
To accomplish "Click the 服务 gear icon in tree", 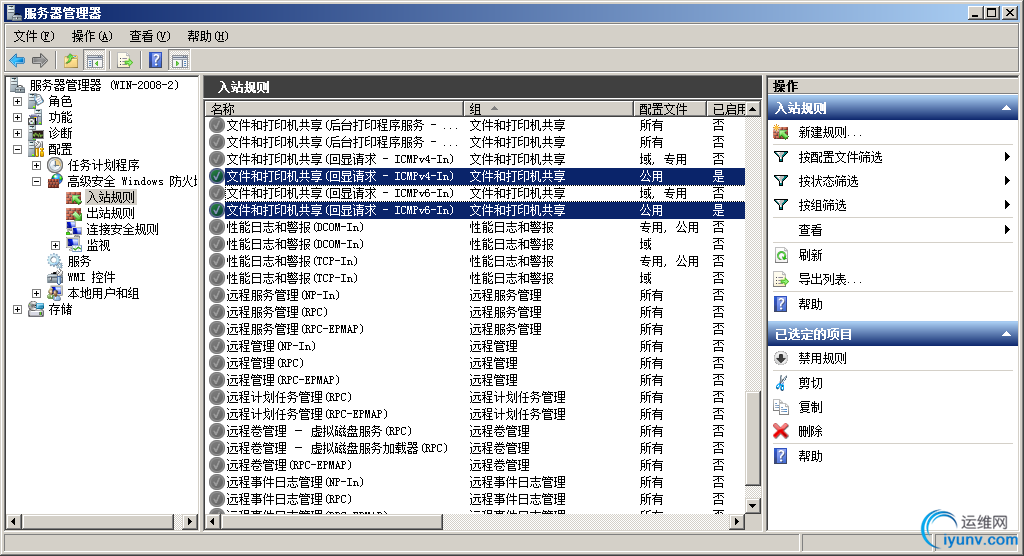I will pyautogui.click(x=55, y=261).
